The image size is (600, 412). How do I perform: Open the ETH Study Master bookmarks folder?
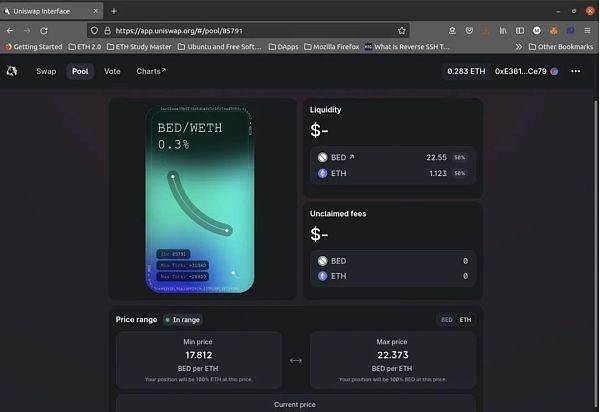tap(139, 47)
